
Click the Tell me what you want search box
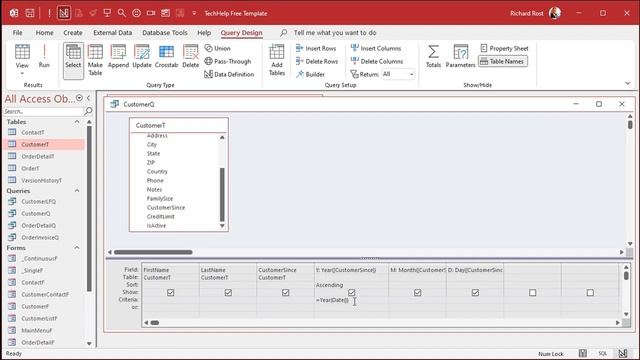click(335, 33)
